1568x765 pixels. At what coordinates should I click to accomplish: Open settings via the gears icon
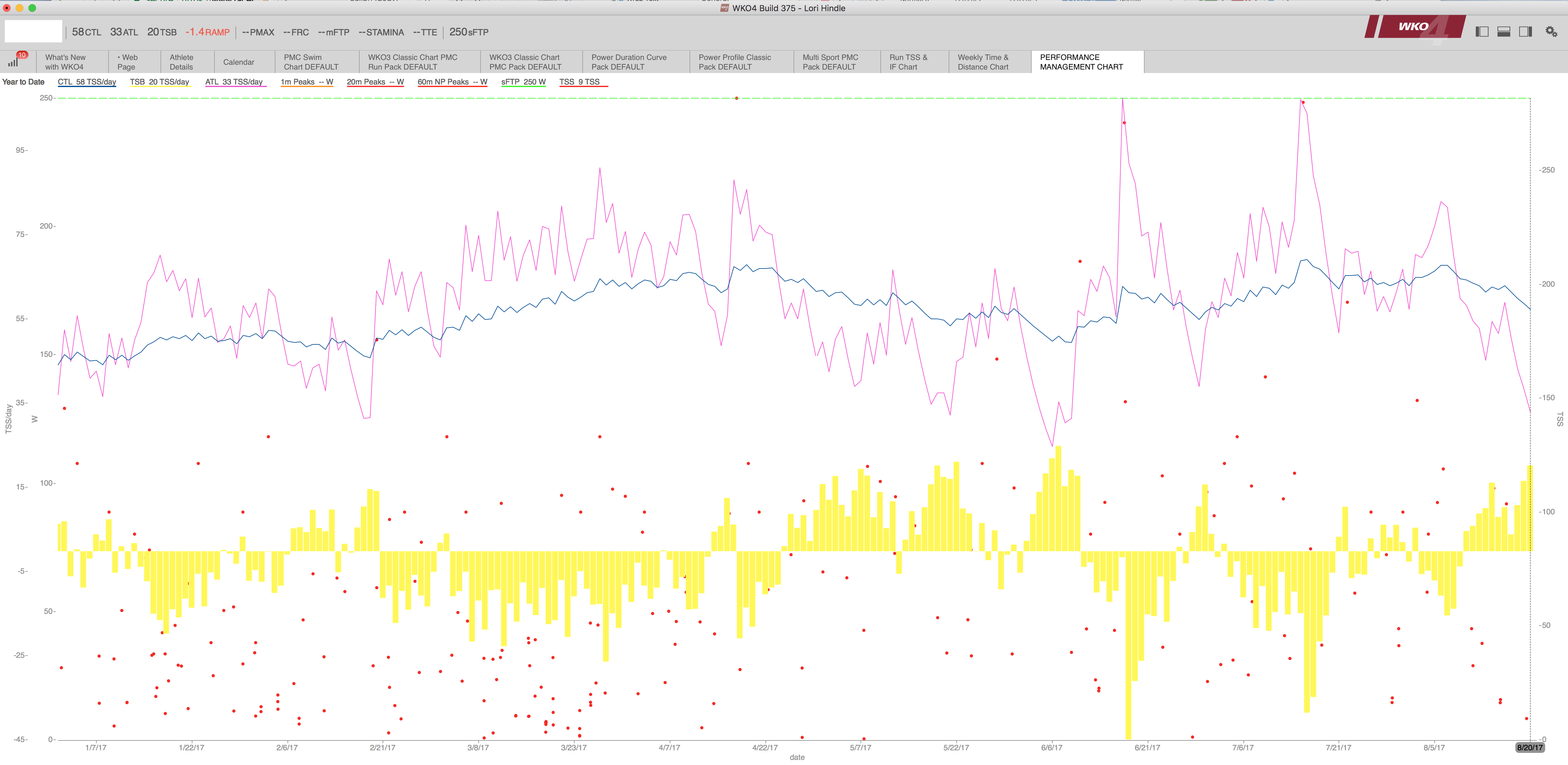[1551, 32]
